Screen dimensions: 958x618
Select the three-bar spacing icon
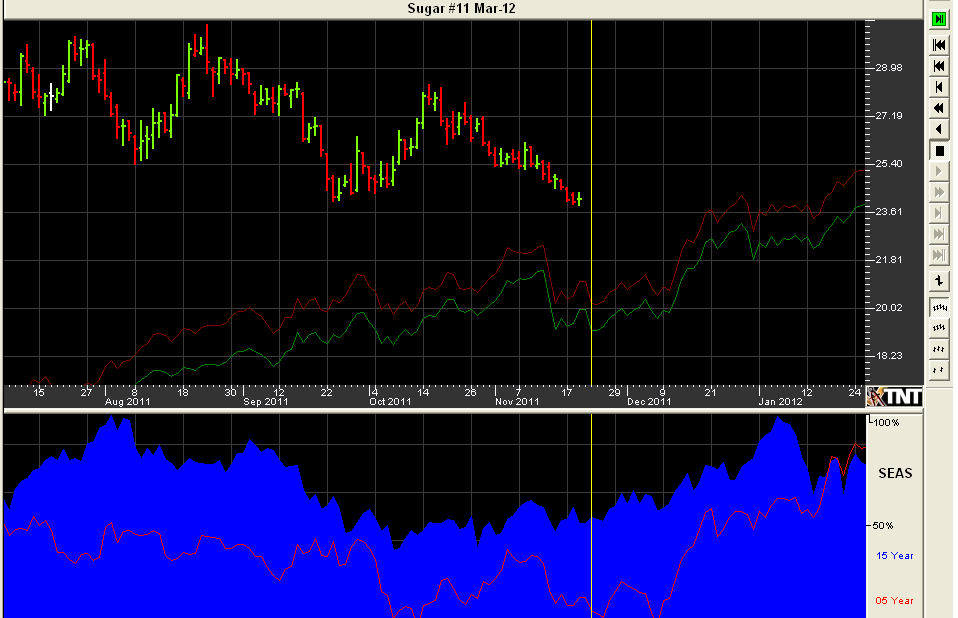pos(939,349)
